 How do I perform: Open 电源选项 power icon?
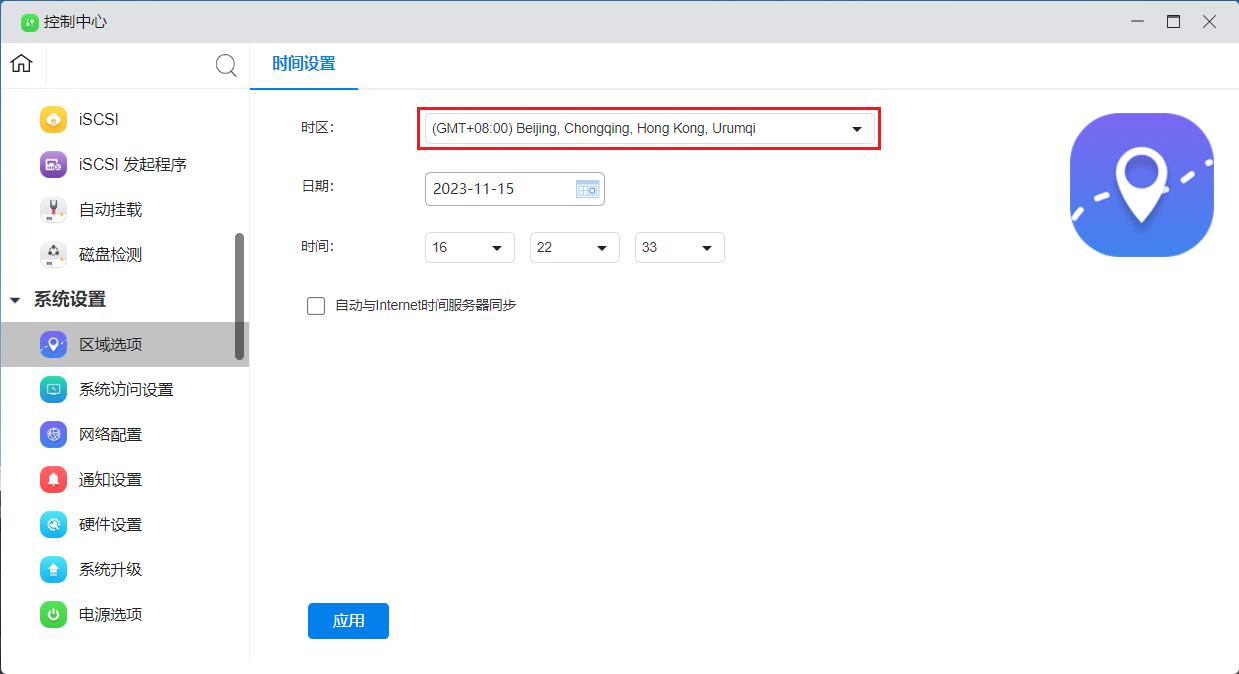(x=53, y=614)
